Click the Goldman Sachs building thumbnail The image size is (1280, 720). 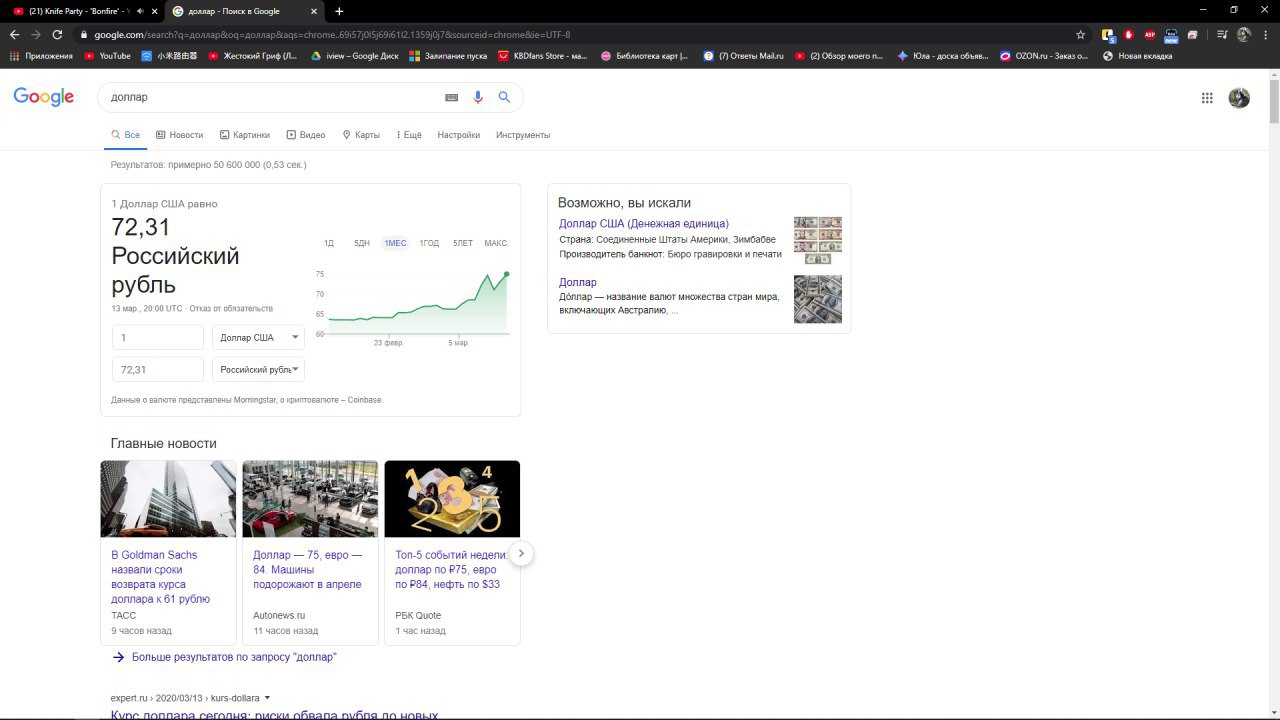[x=168, y=499]
